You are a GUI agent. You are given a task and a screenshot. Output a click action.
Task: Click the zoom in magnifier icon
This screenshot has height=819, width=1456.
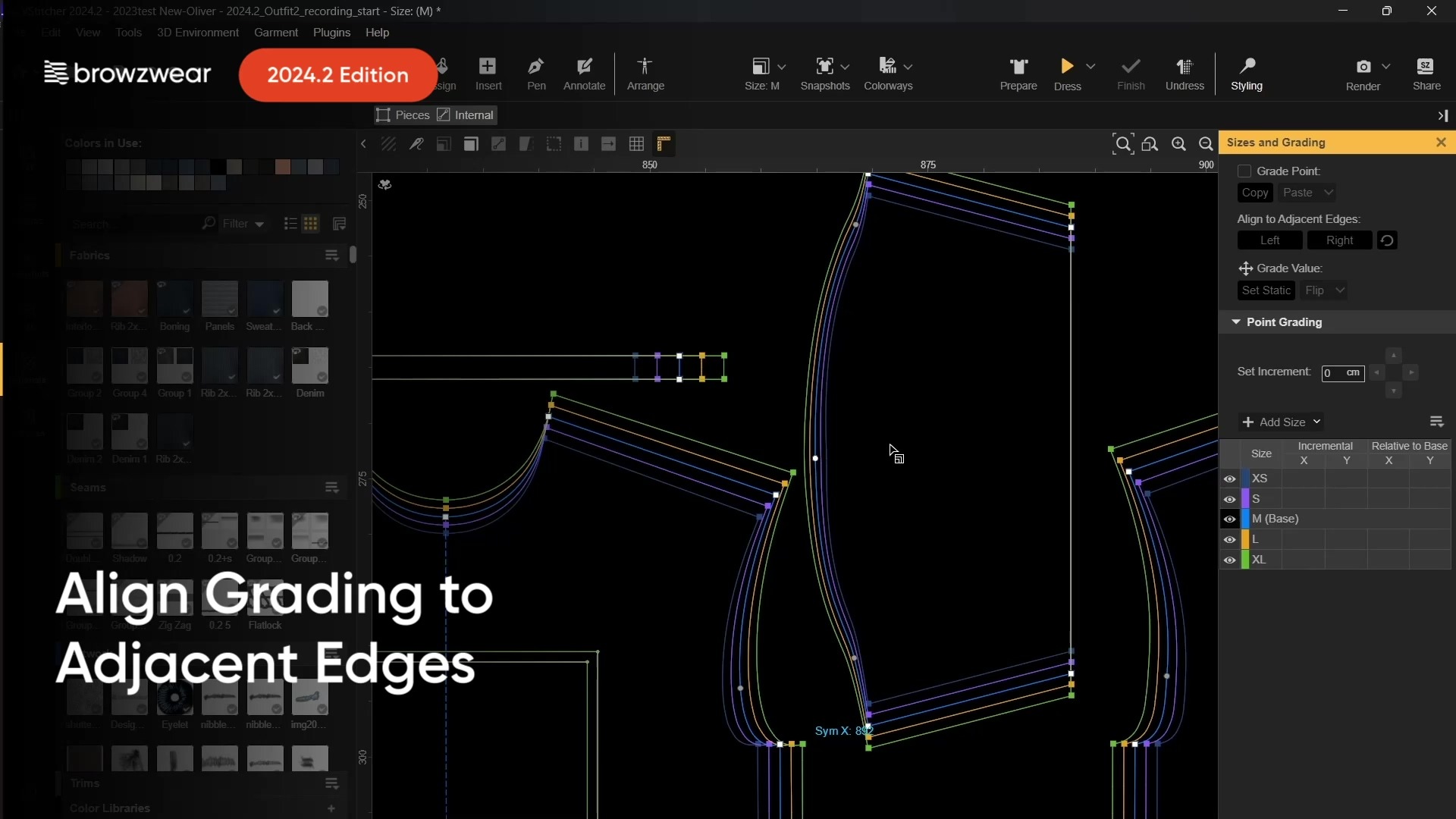(x=1178, y=144)
